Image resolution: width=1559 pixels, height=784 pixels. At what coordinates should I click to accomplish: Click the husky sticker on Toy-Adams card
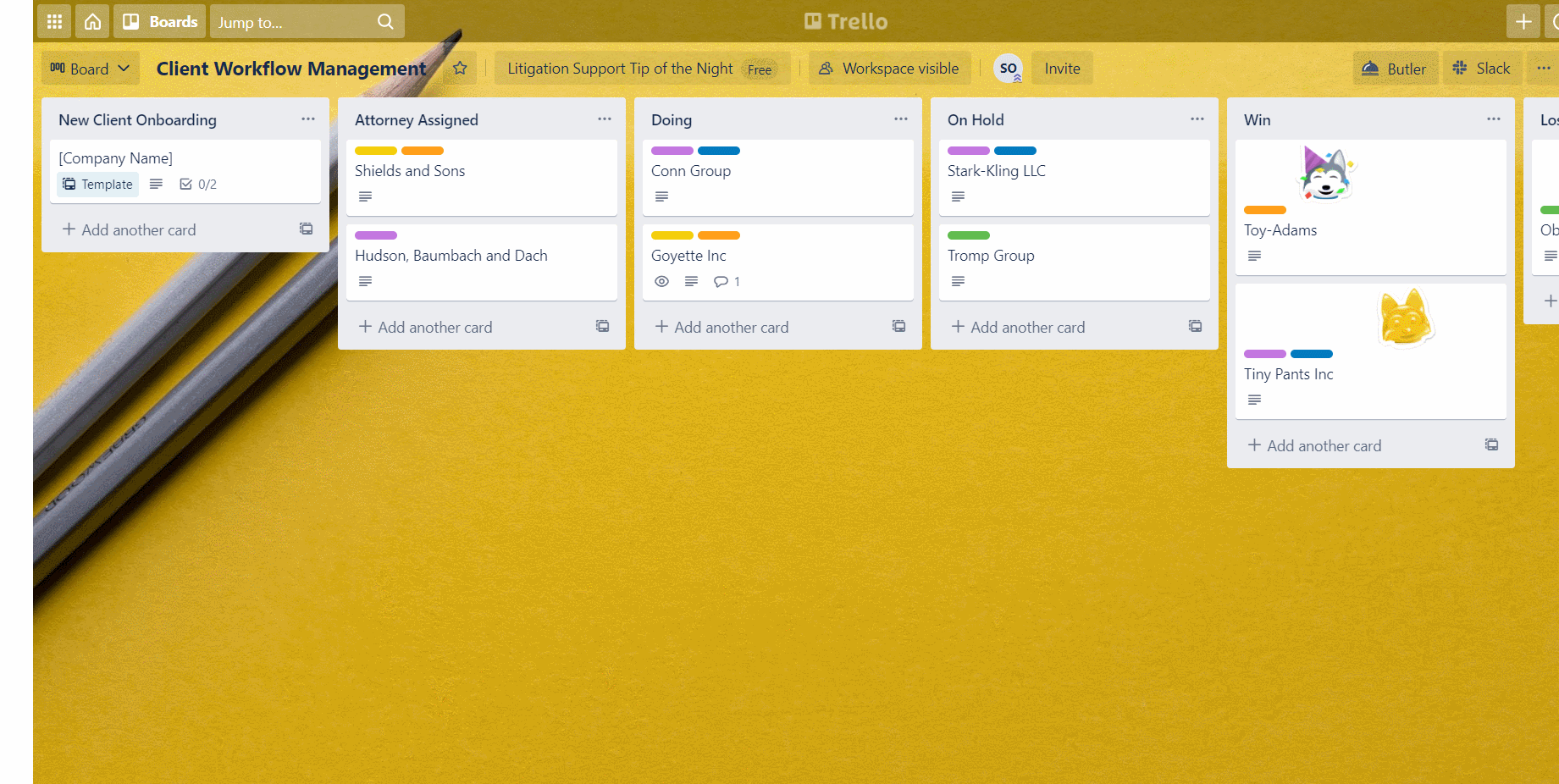pyautogui.click(x=1325, y=173)
